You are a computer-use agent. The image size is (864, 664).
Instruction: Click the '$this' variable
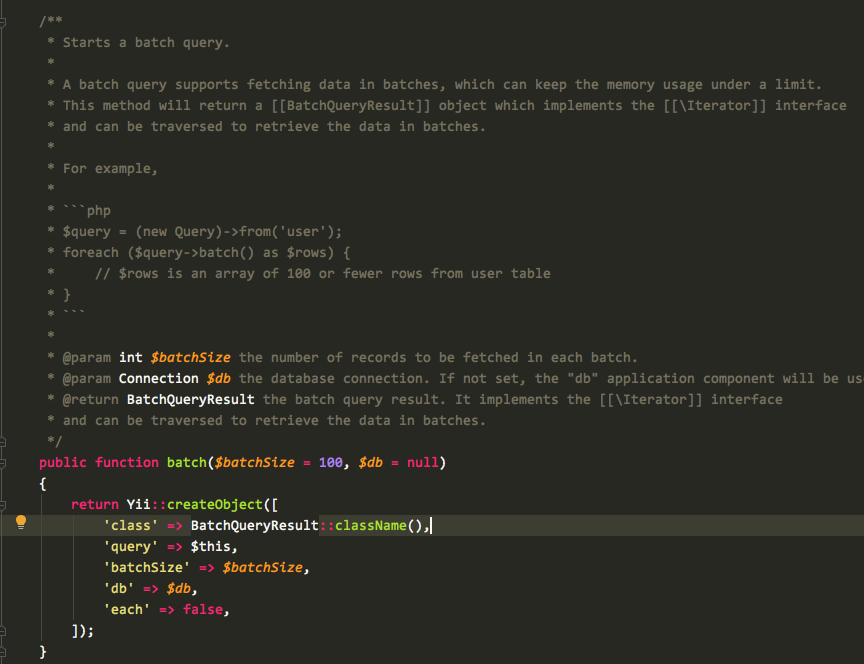210,547
